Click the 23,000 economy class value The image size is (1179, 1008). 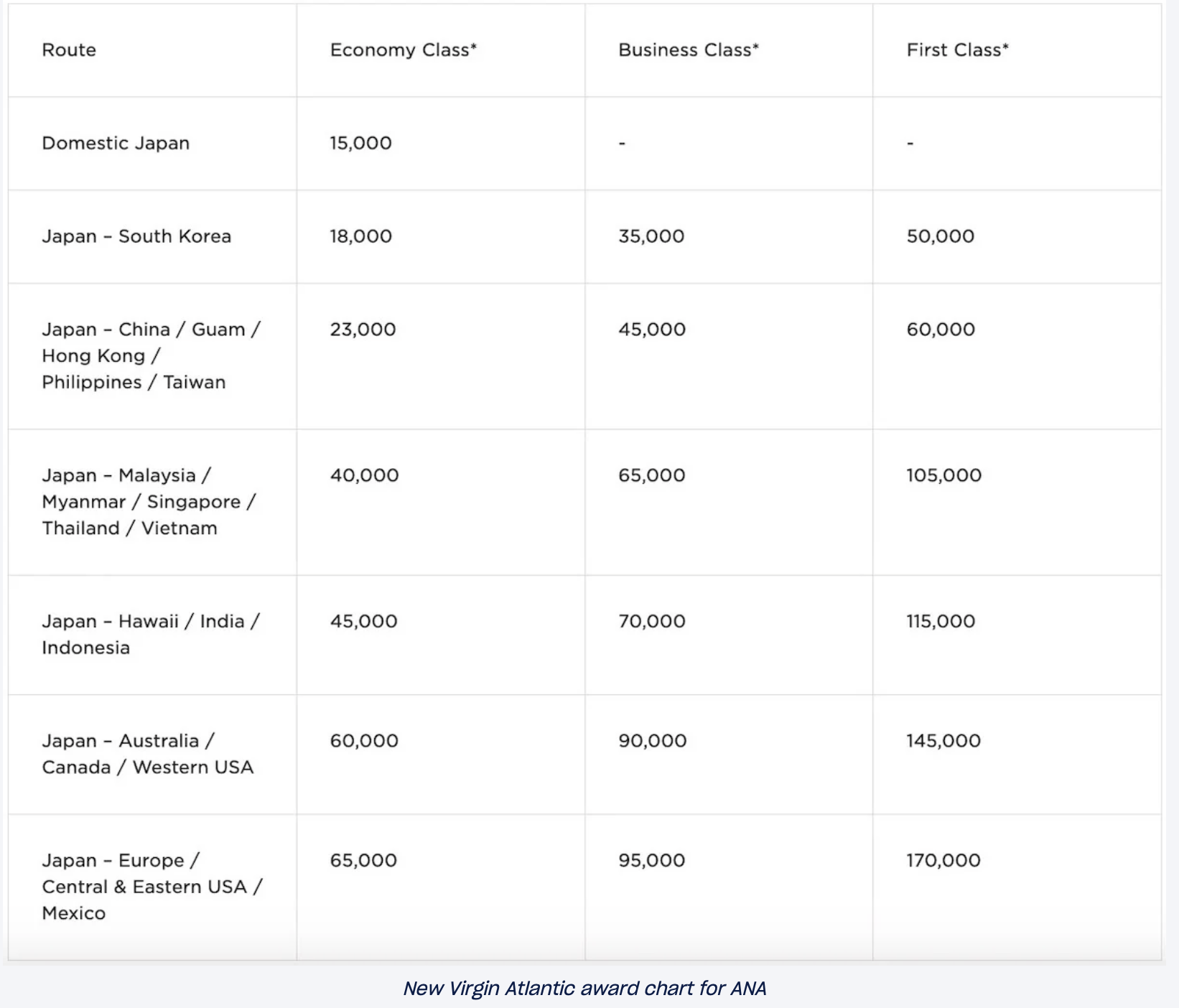click(363, 330)
